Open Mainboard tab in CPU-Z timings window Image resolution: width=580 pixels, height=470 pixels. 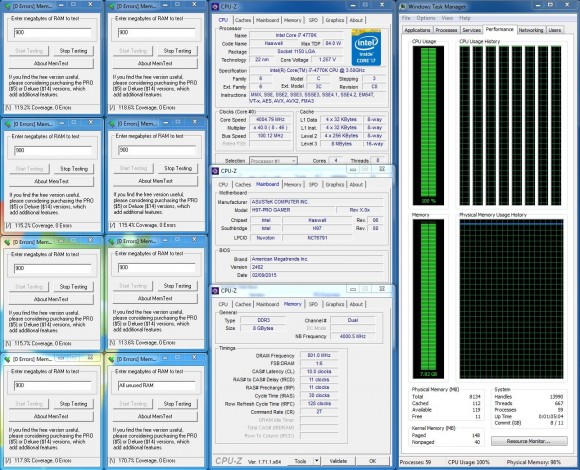[x=267, y=304]
